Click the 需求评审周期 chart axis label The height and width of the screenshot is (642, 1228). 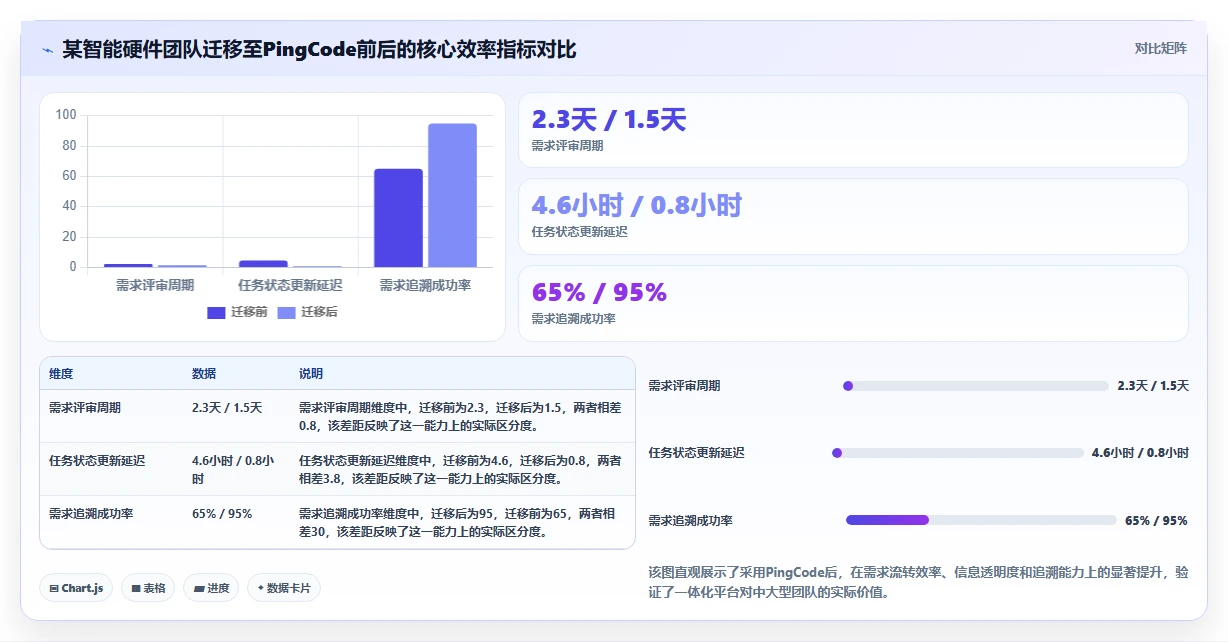point(155,285)
